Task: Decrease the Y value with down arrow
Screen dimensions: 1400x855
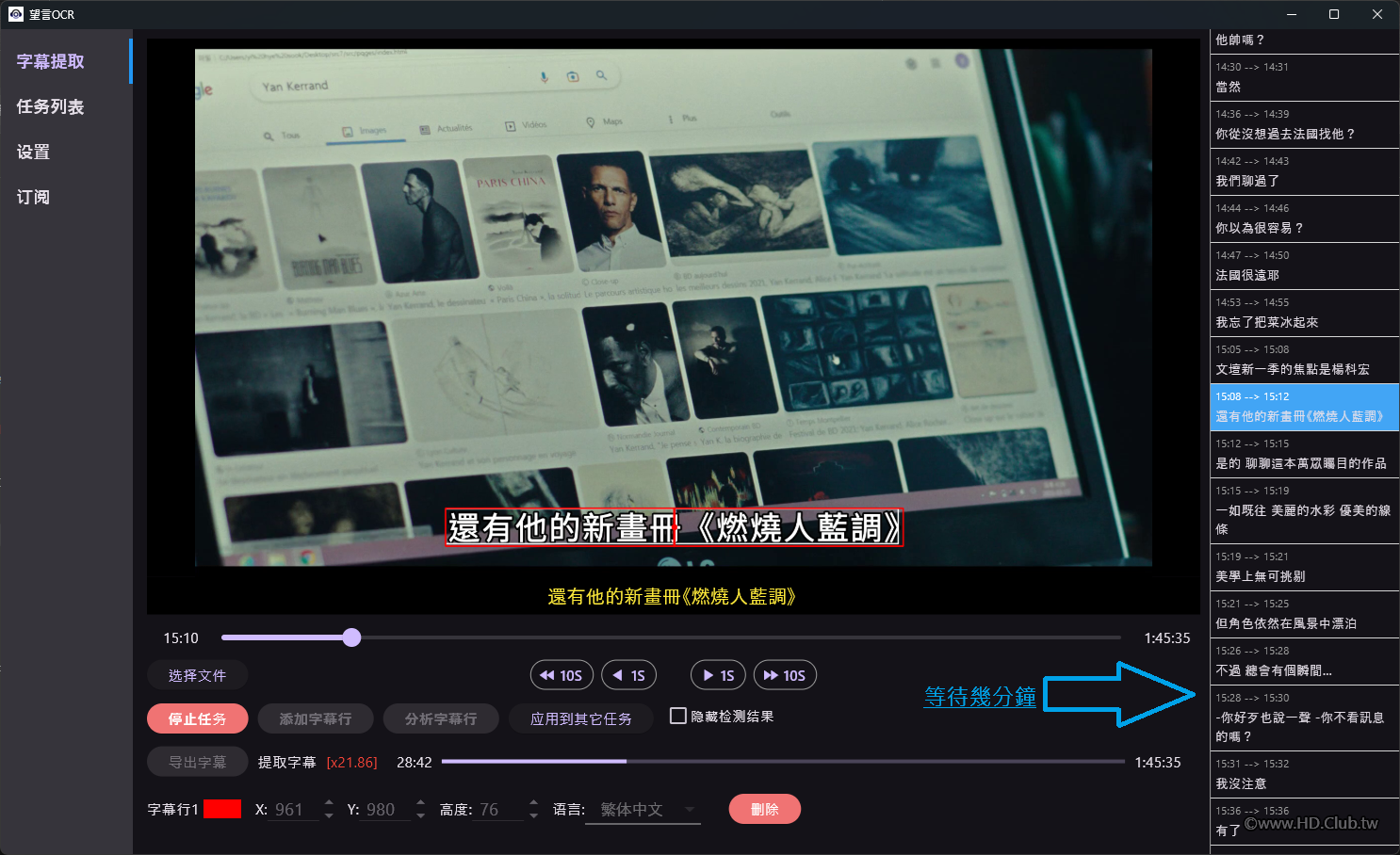Action: pos(421,815)
